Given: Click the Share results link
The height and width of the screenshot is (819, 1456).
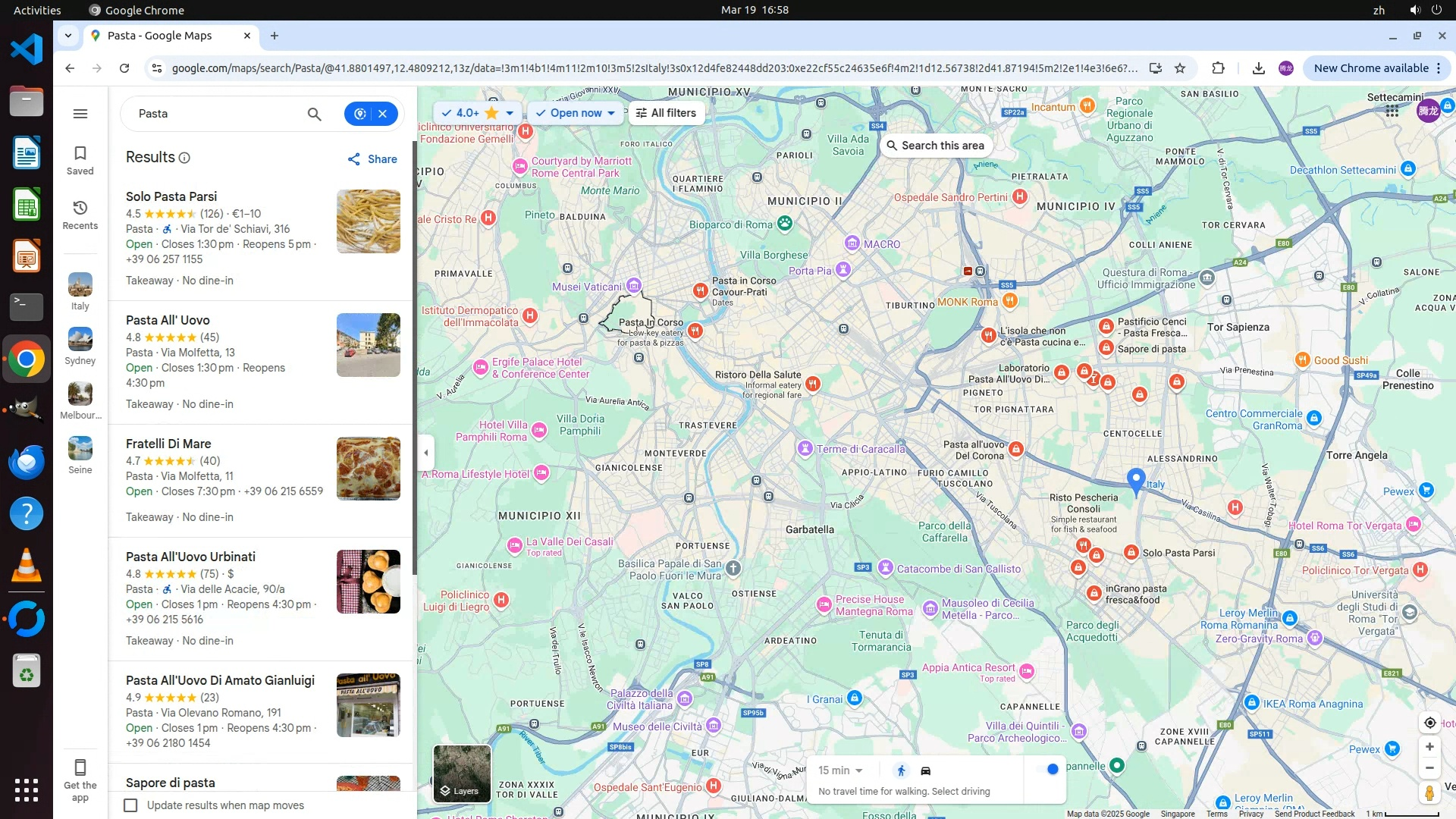Looking at the screenshot, I should coord(372,159).
